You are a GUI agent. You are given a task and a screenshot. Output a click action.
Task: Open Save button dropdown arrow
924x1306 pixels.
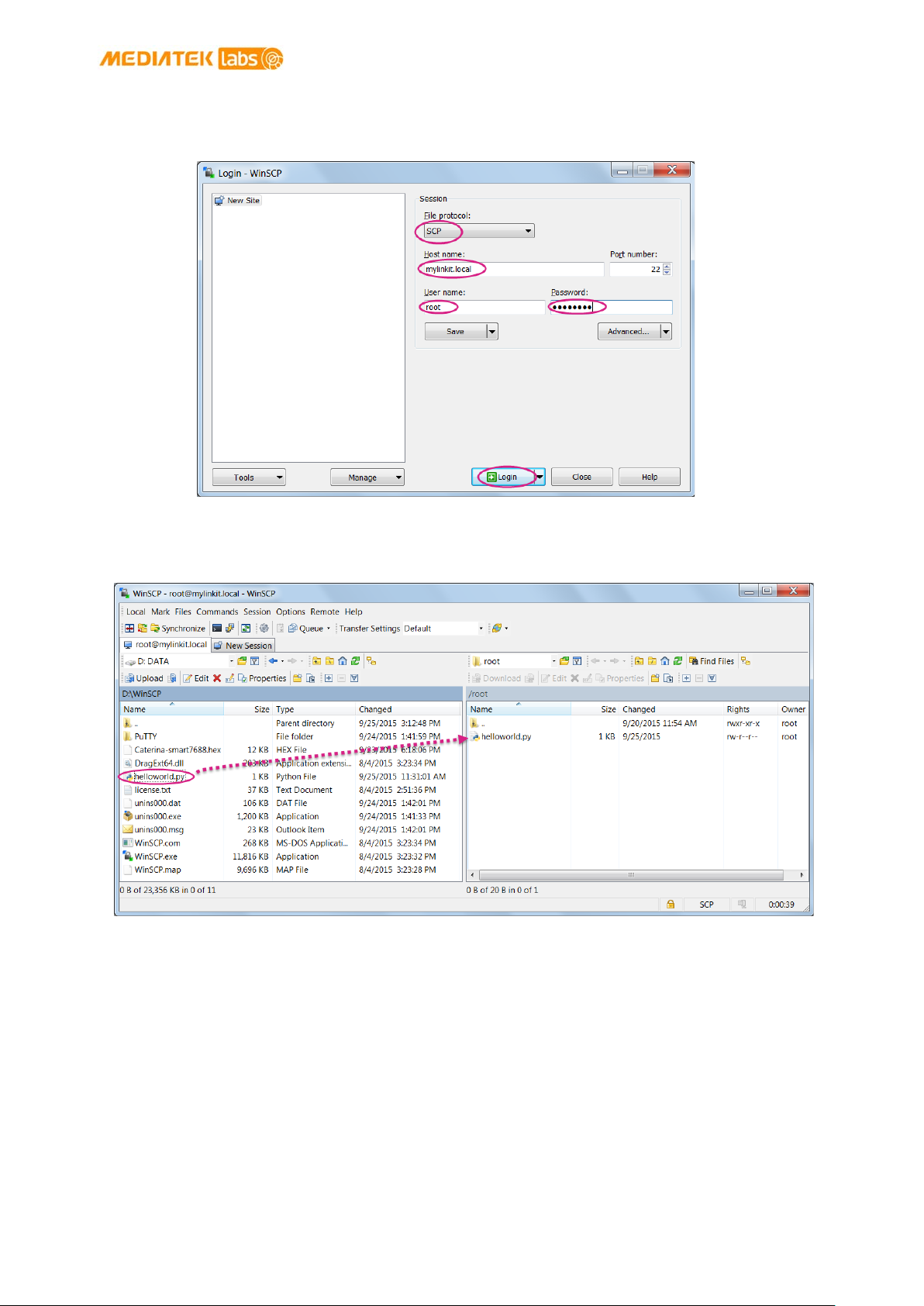click(492, 331)
